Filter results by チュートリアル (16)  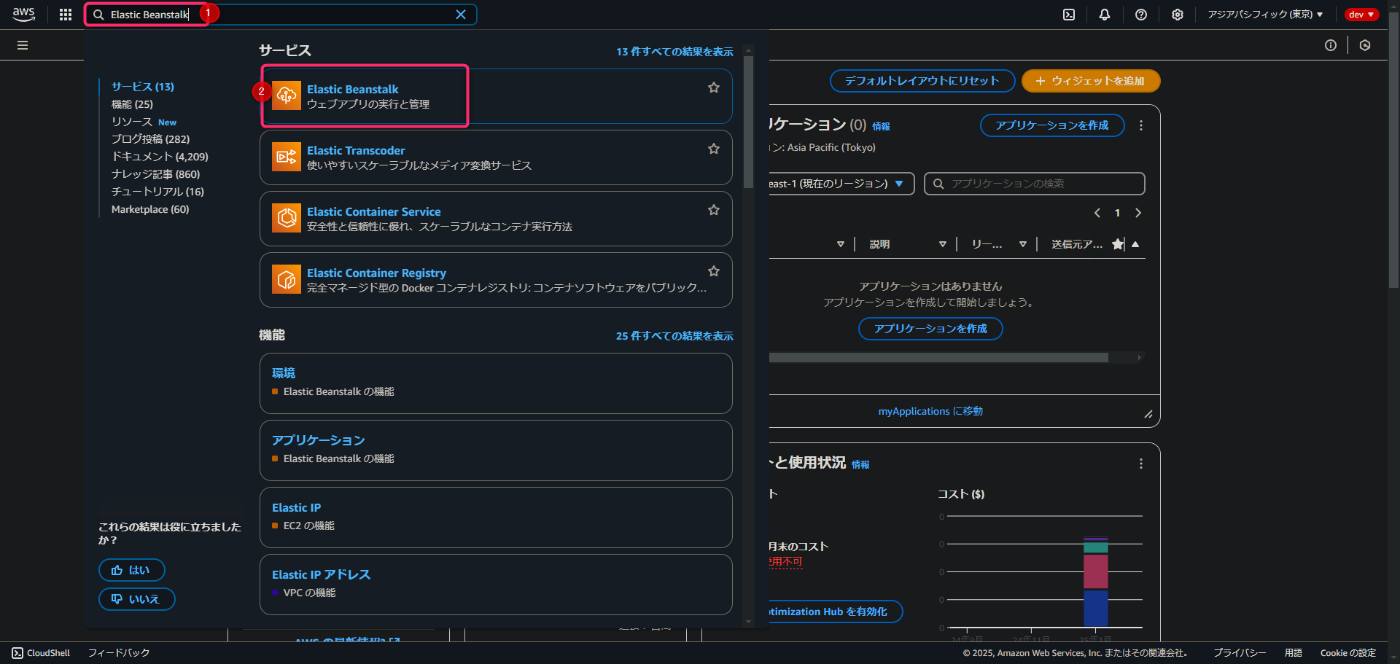(x=157, y=191)
